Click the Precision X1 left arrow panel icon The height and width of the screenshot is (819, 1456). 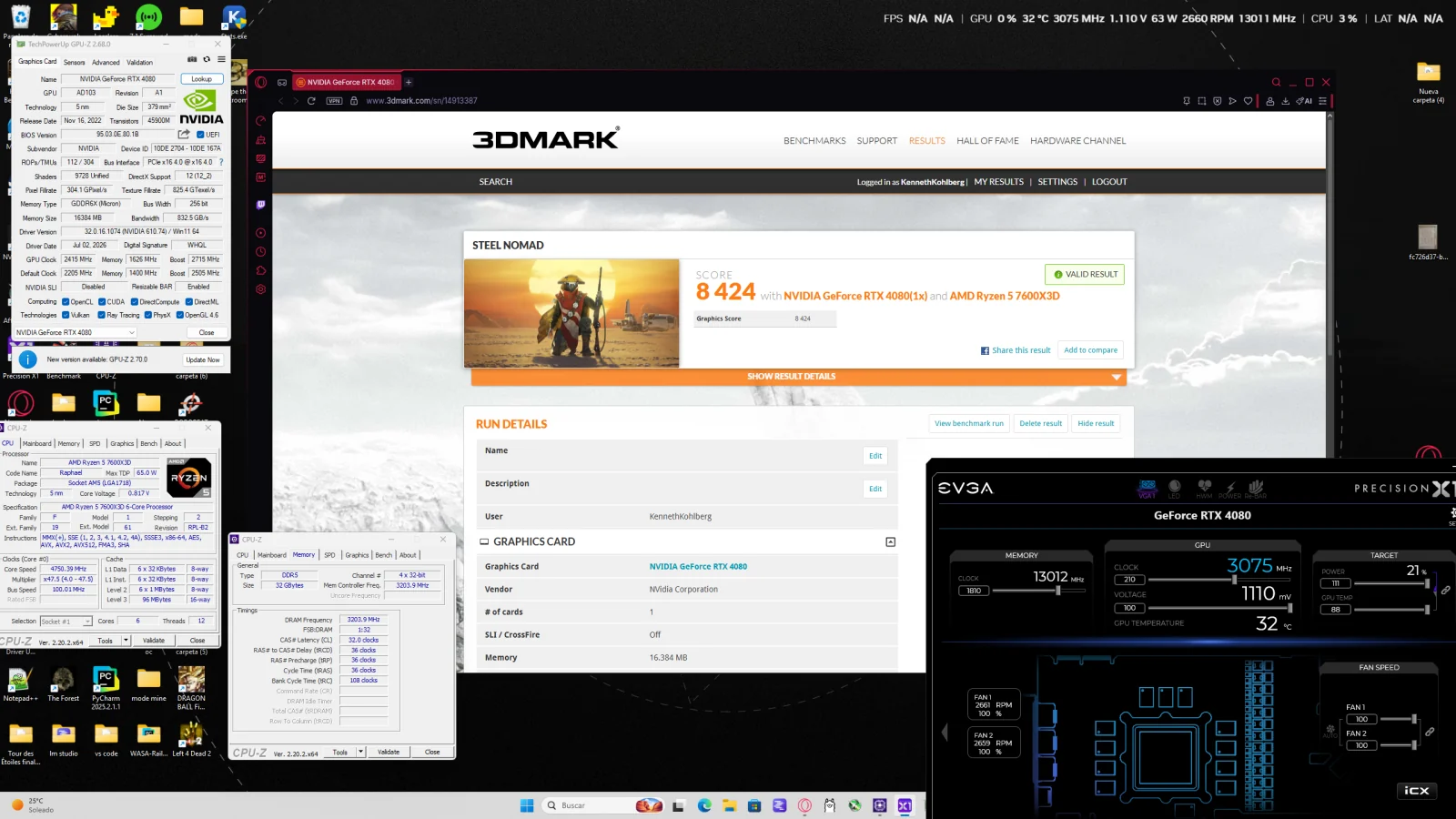pyautogui.click(x=945, y=732)
